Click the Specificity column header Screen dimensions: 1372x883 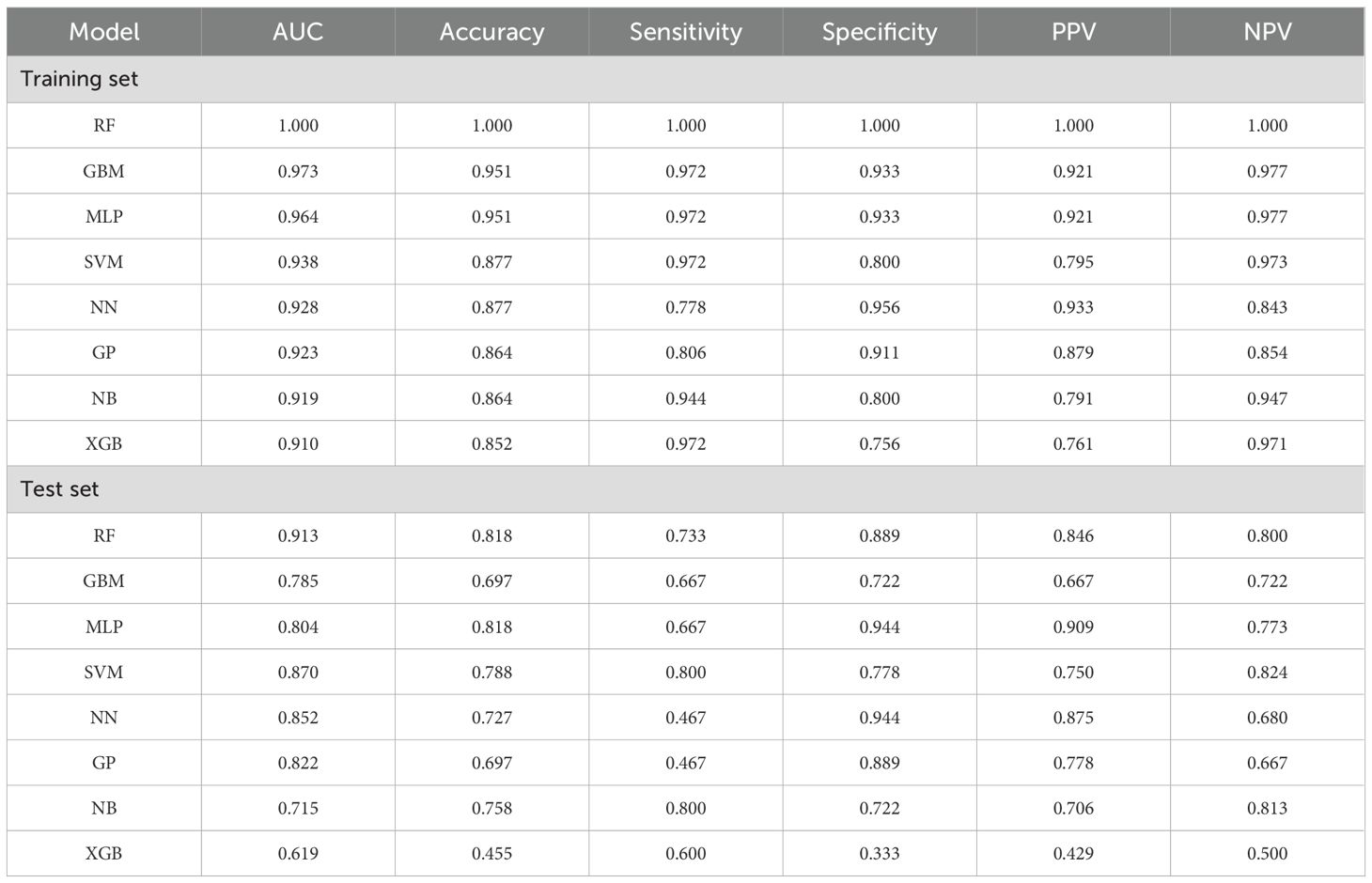click(x=880, y=32)
